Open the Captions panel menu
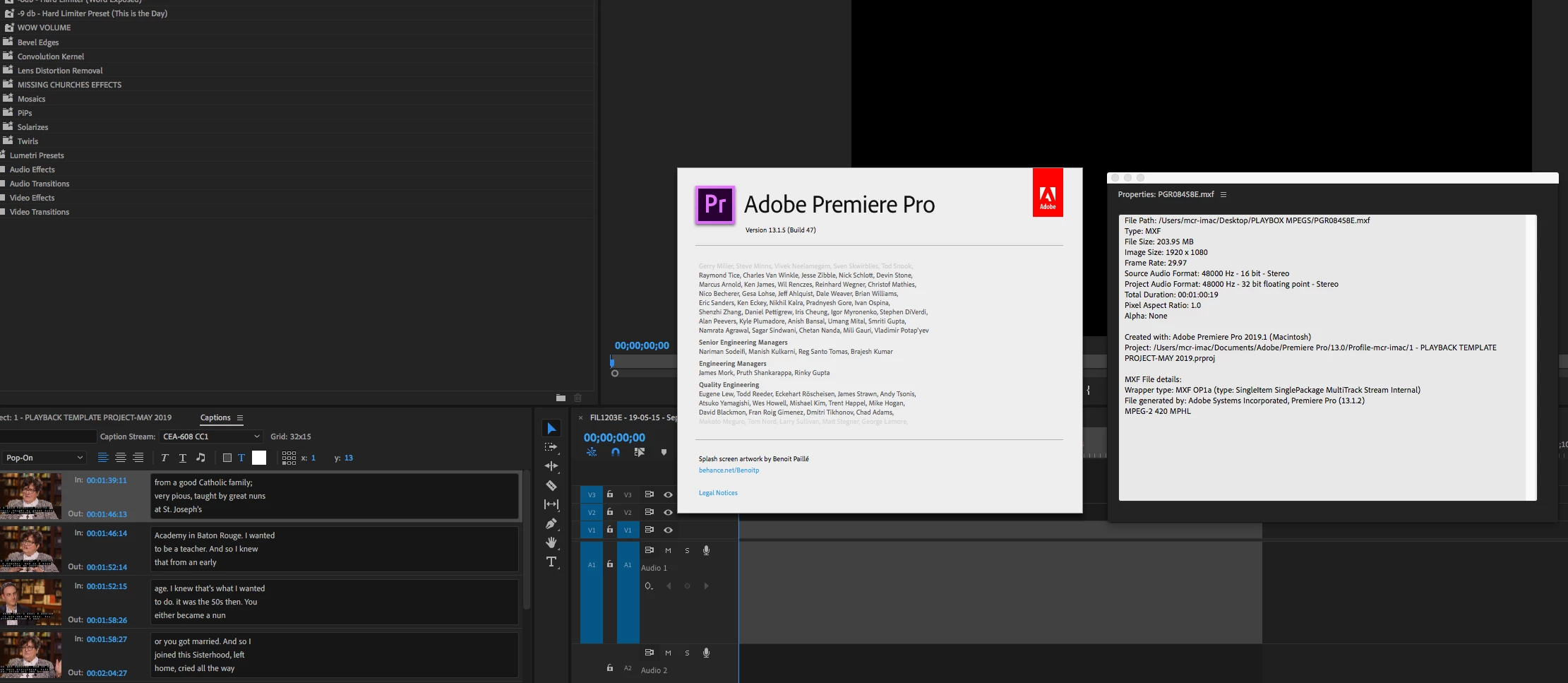 (x=240, y=417)
